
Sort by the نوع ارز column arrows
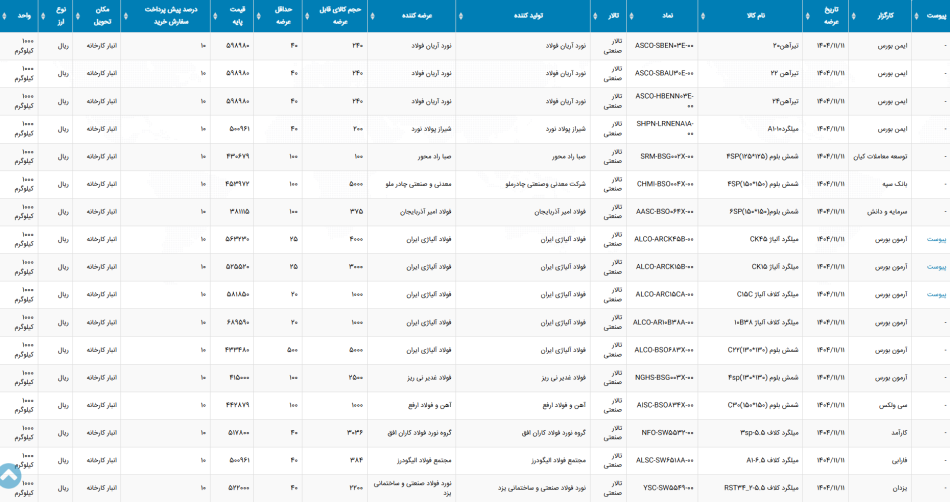pos(43,16)
